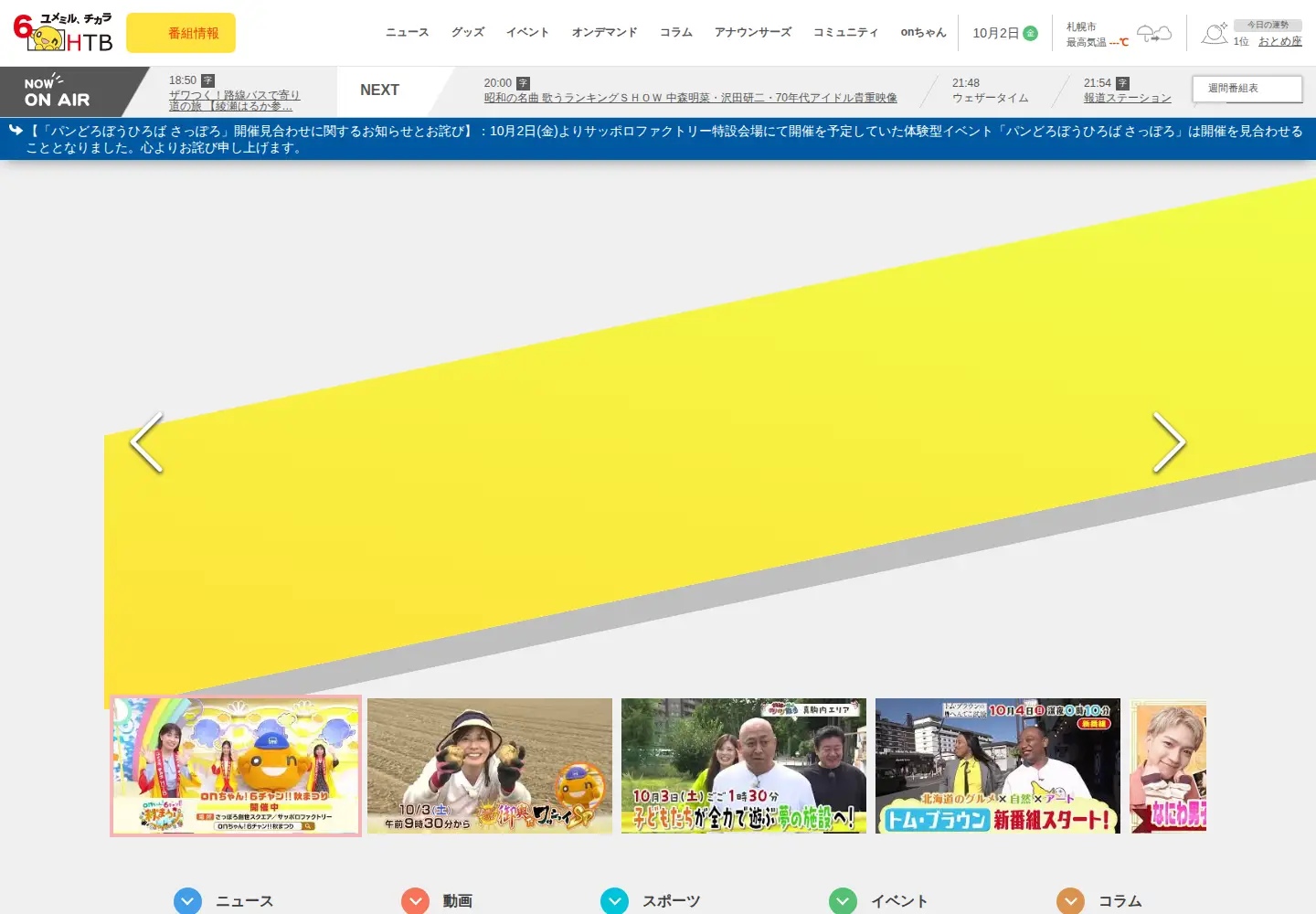Expand the blue ニュース chevron
The height and width of the screenshot is (914, 1316).
click(187, 901)
